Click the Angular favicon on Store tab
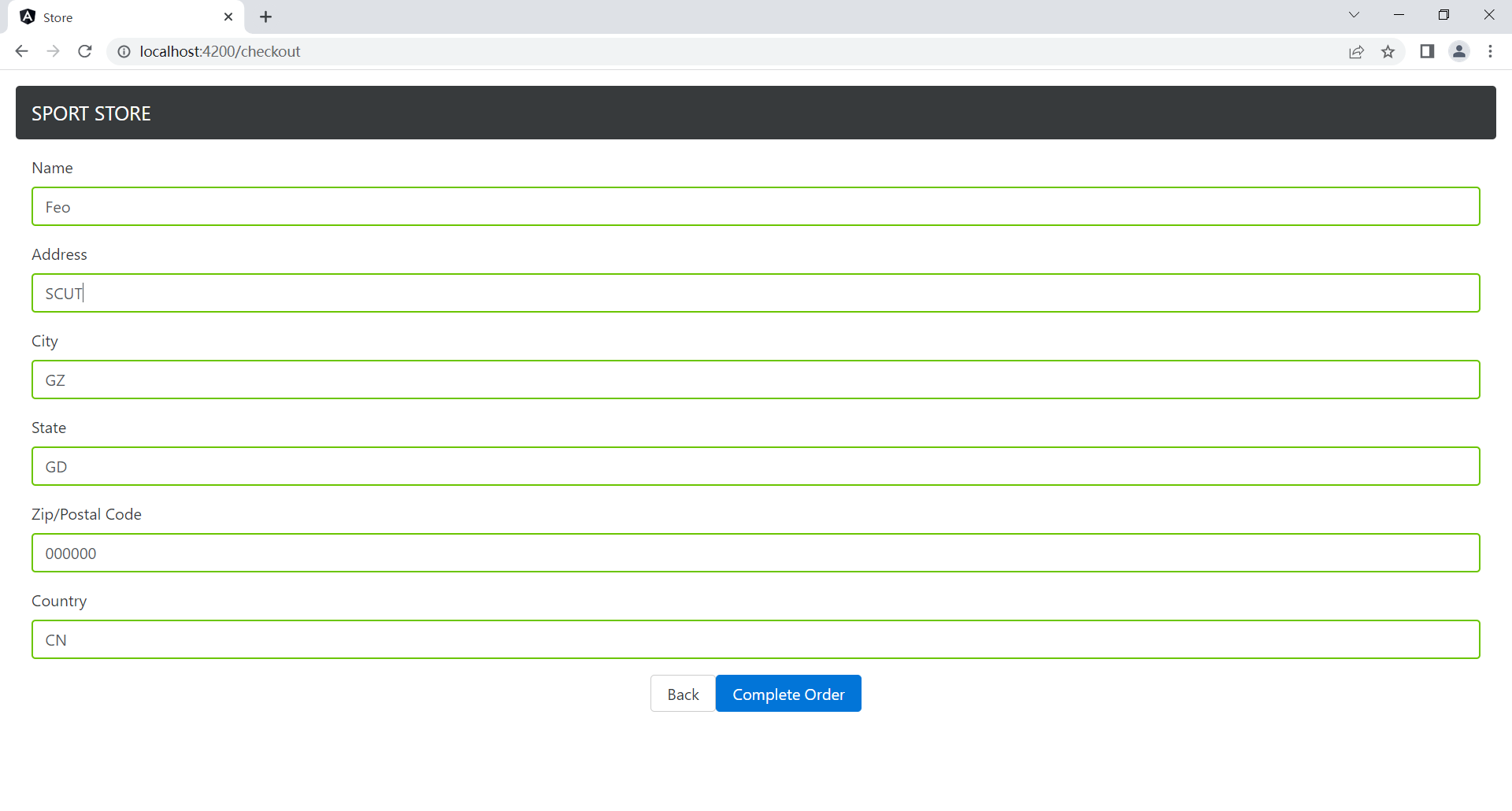1512x811 pixels. click(28, 17)
